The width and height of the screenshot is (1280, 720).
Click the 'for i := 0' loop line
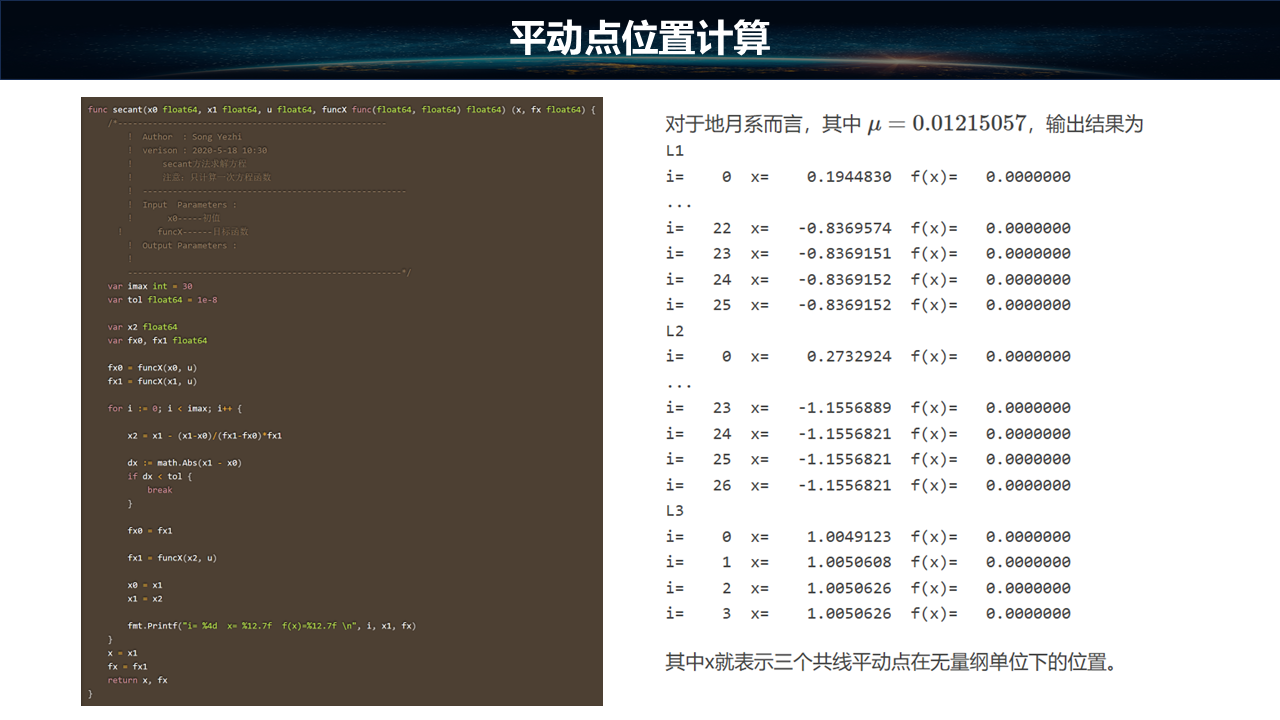(x=175, y=408)
